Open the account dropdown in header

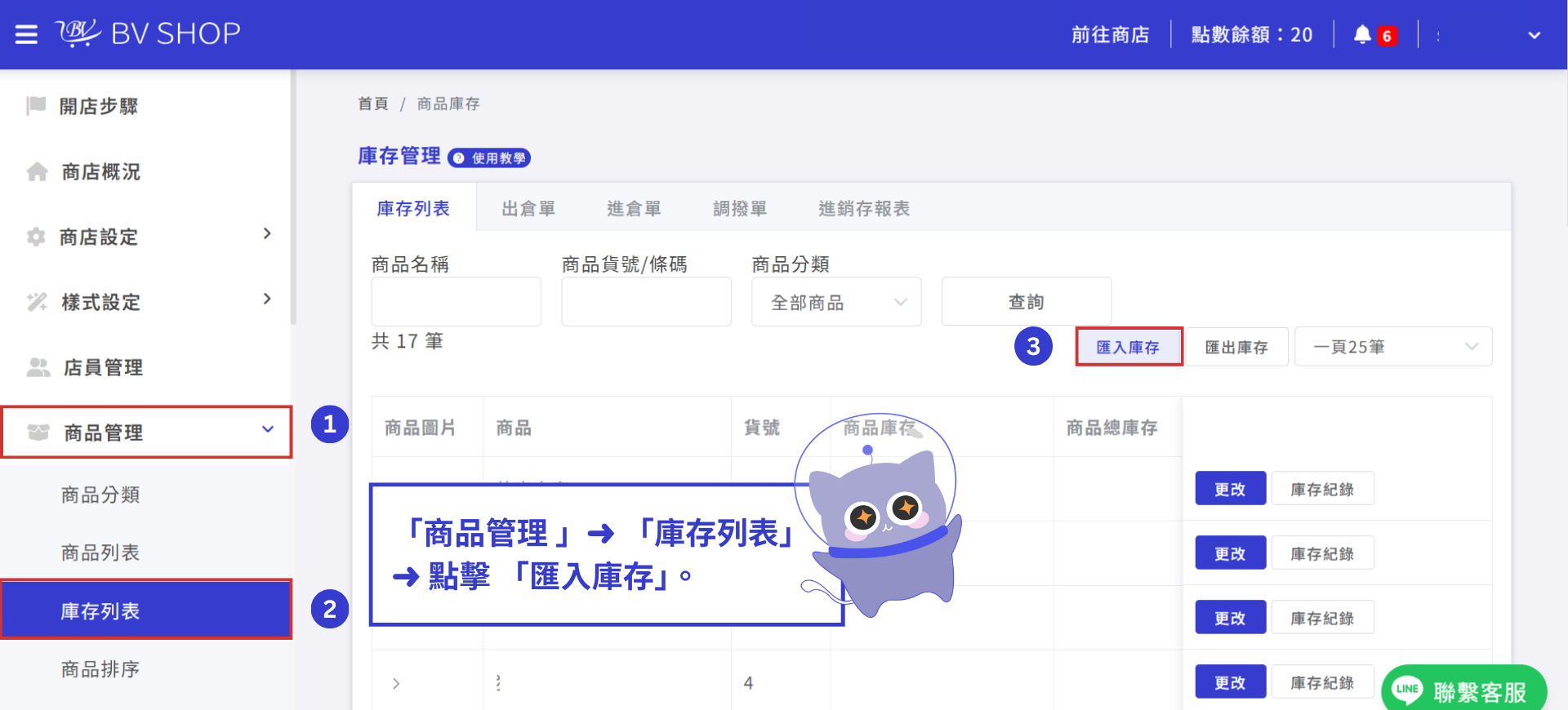1534,35
